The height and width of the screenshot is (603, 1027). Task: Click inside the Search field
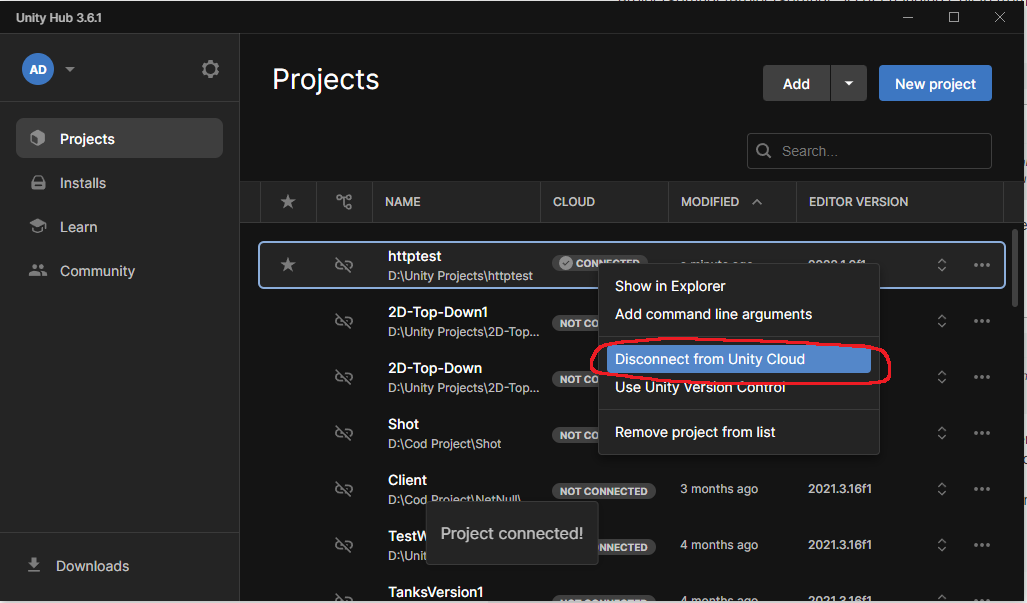pos(868,151)
